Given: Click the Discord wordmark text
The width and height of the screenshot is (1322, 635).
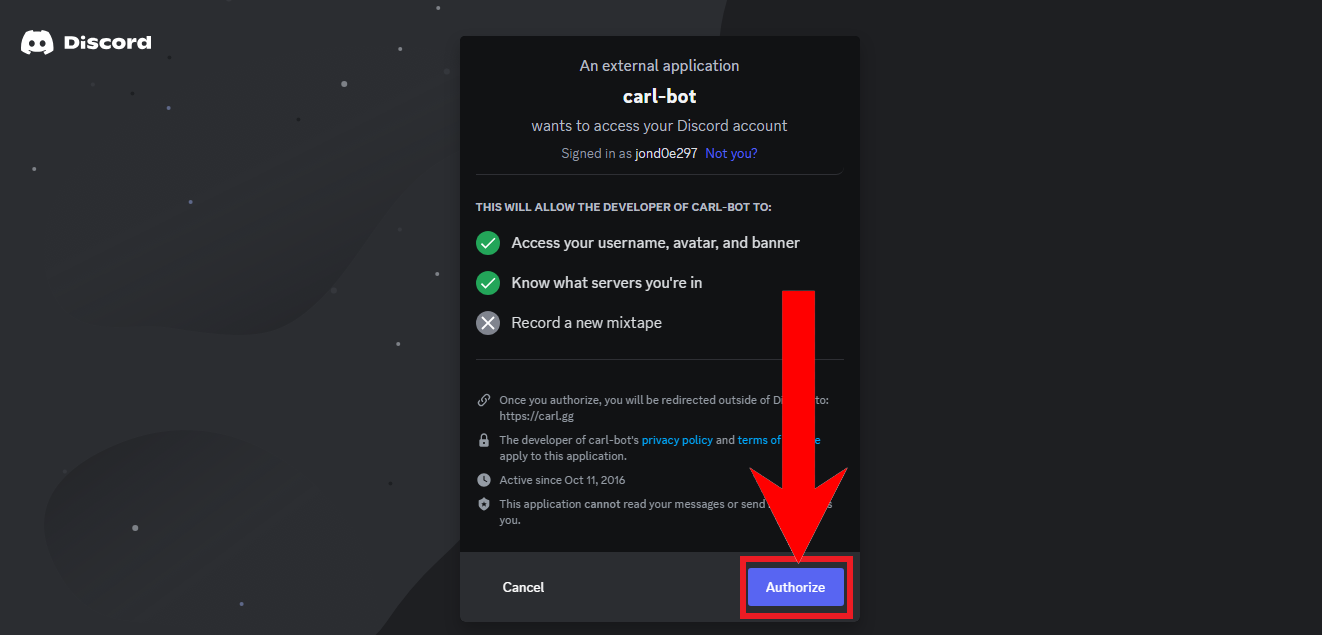Looking at the screenshot, I should [107, 43].
